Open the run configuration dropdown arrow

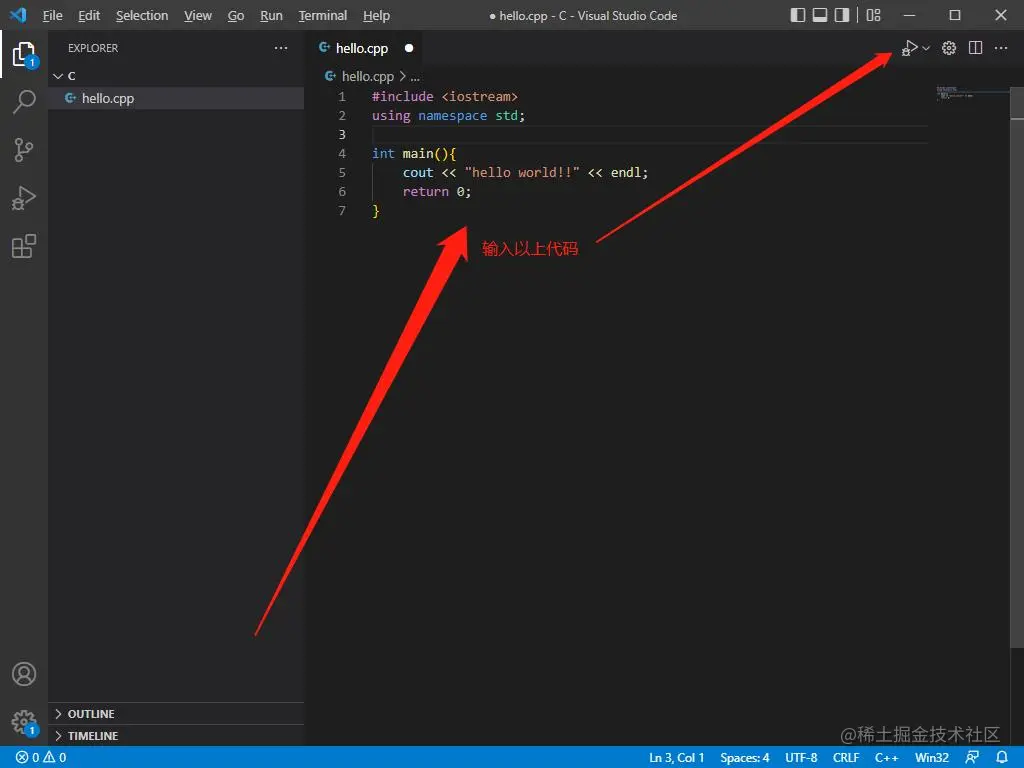click(x=926, y=47)
